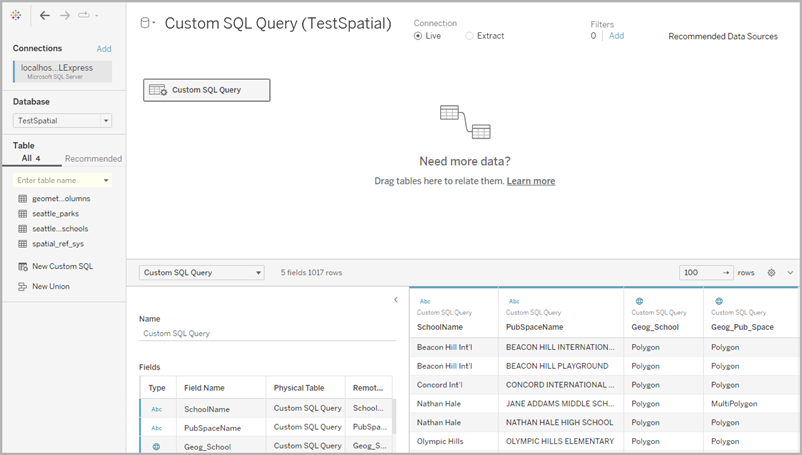Expand the table name search dropdown
802x455 pixels.
click(x=106, y=180)
